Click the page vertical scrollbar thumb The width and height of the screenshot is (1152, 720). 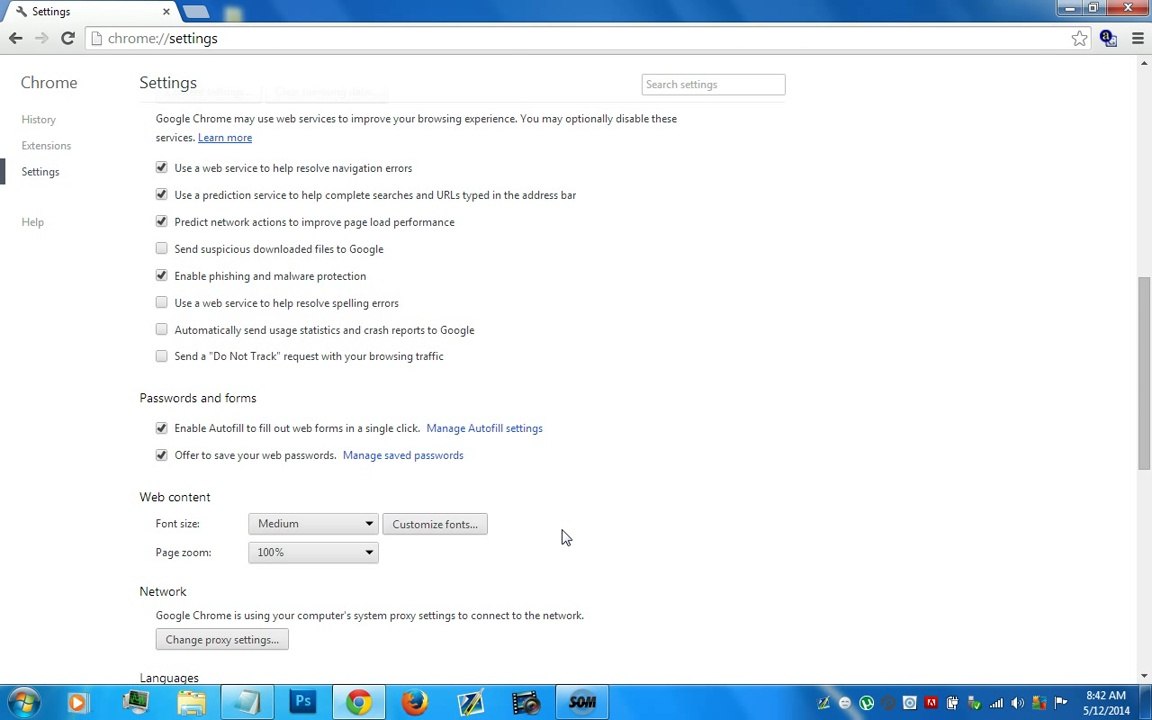1144,373
